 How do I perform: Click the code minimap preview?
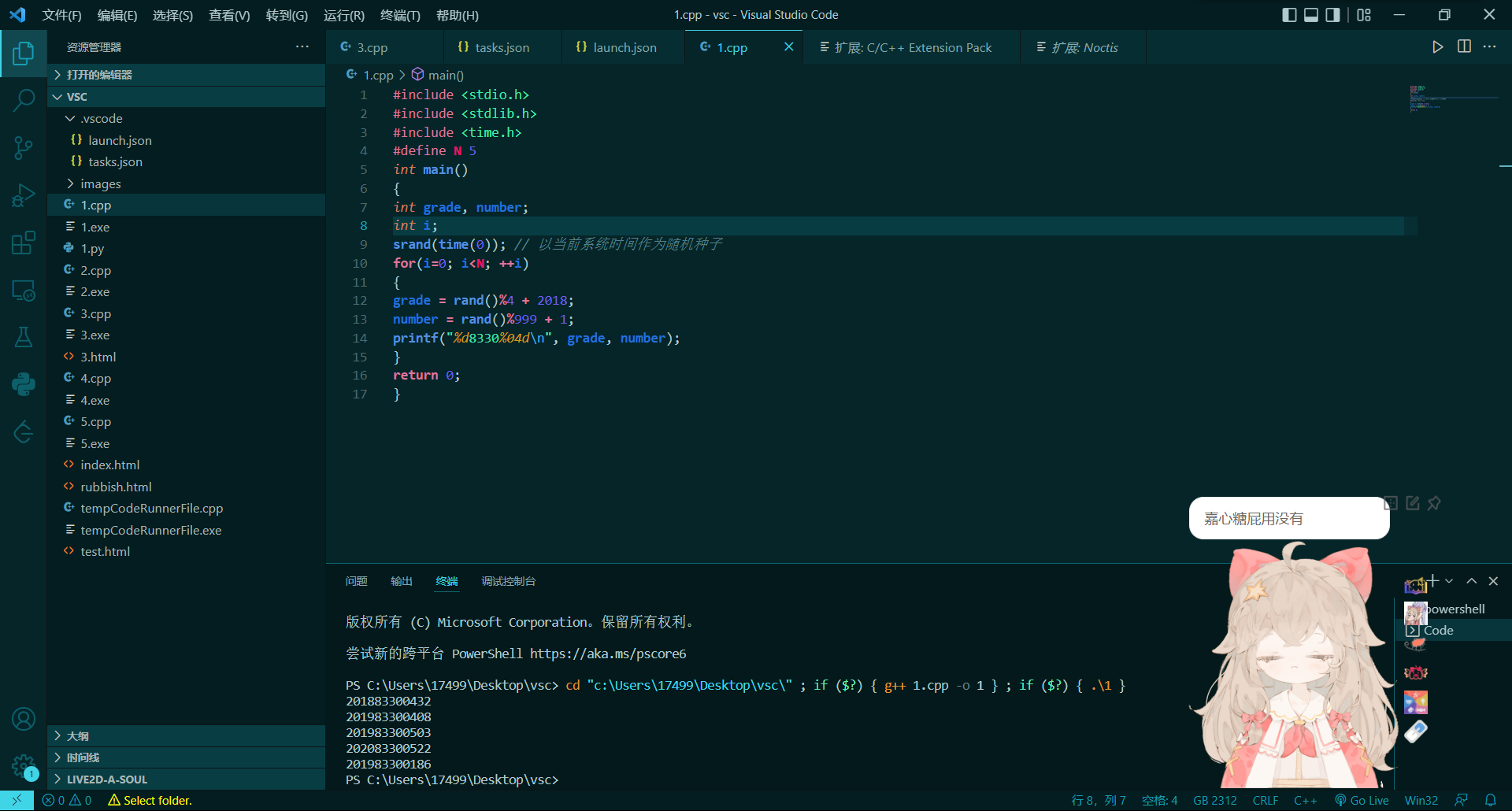1453,98
